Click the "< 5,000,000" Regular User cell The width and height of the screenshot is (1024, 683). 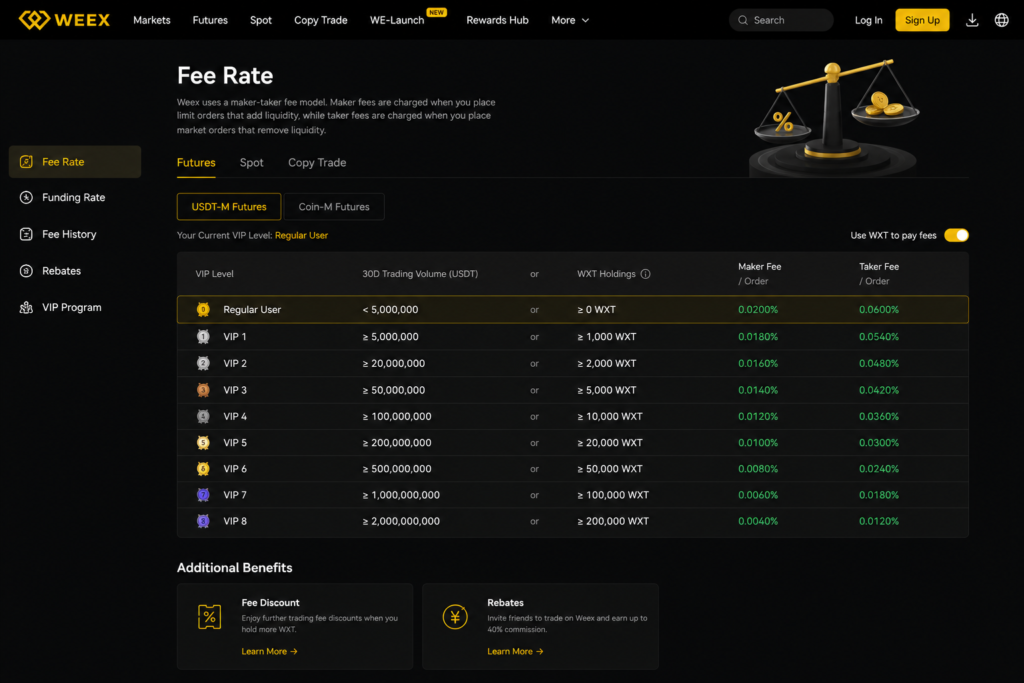(x=390, y=310)
